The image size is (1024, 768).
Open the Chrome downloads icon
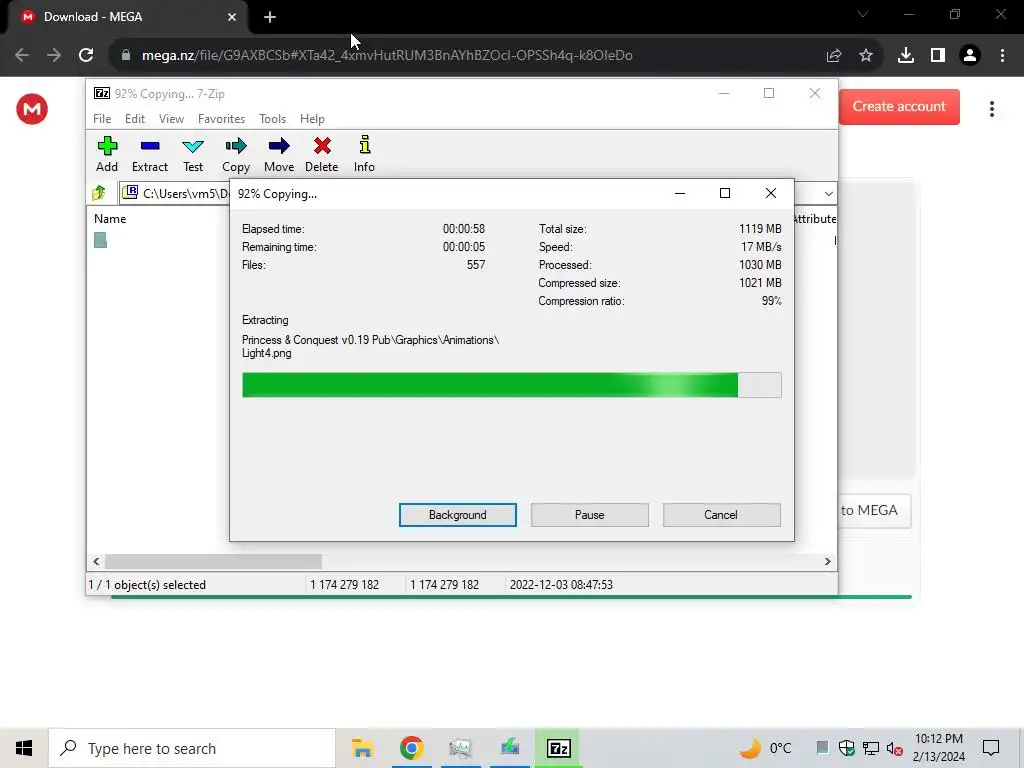(906, 55)
